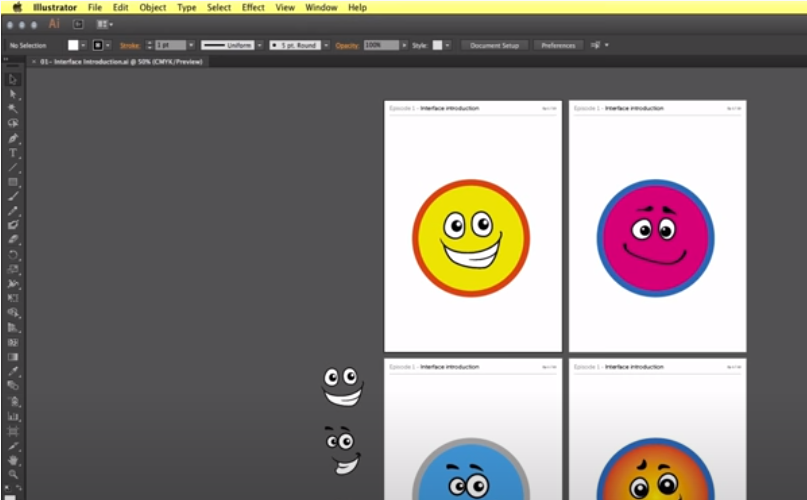The height and width of the screenshot is (500, 807).
Task: Open the Apple menu
Action: pyautogui.click(x=17, y=7)
